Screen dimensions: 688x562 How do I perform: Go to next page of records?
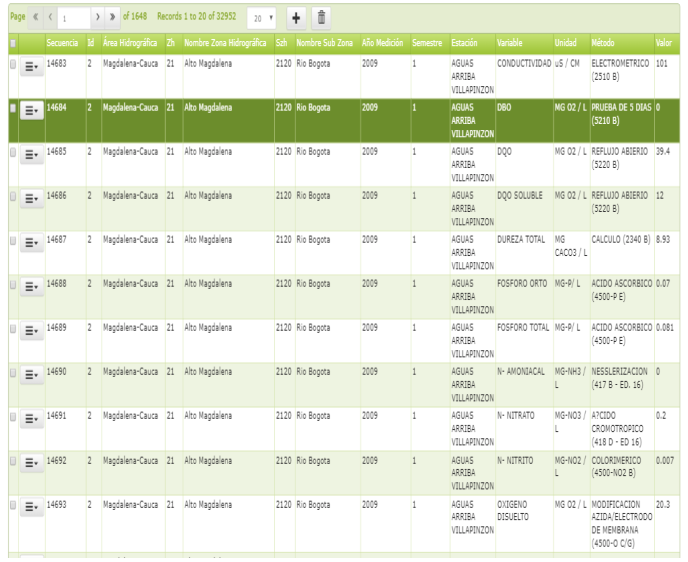point(97,18)
